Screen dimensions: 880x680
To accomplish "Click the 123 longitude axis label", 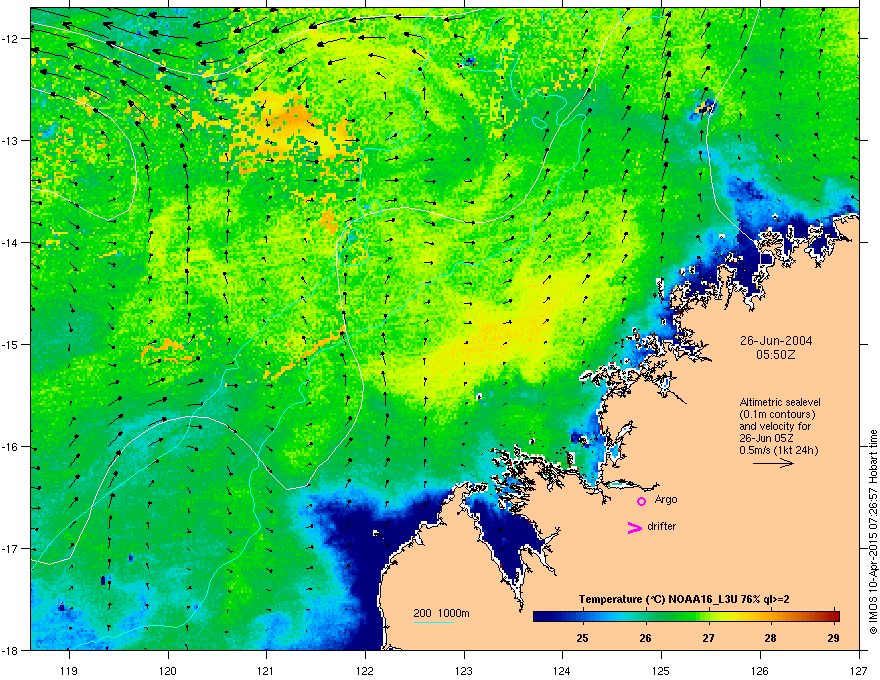I will (x=464, y=670).
